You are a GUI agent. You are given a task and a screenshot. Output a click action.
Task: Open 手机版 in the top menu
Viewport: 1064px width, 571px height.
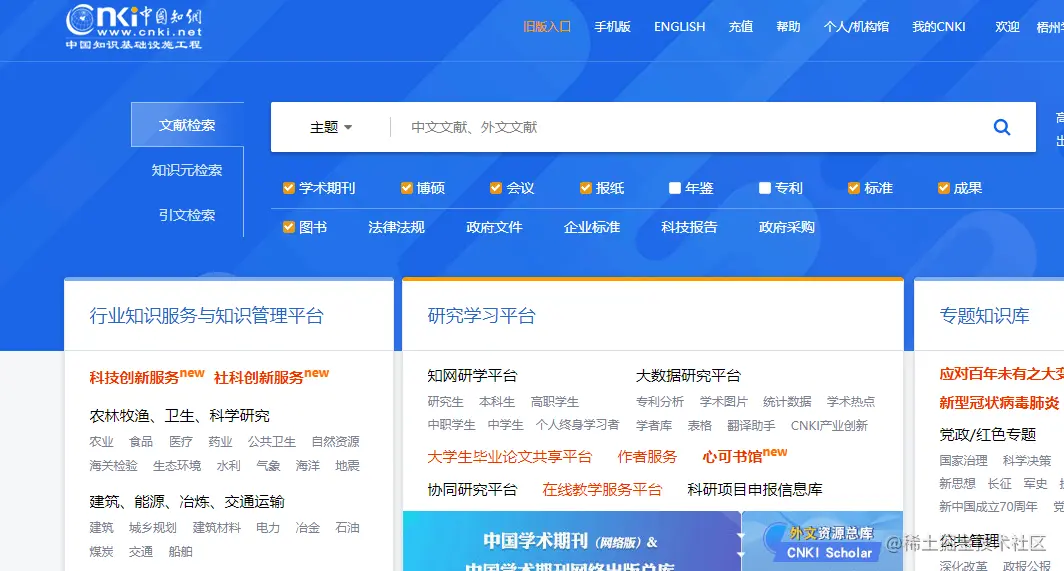click(x=613, y=26)
